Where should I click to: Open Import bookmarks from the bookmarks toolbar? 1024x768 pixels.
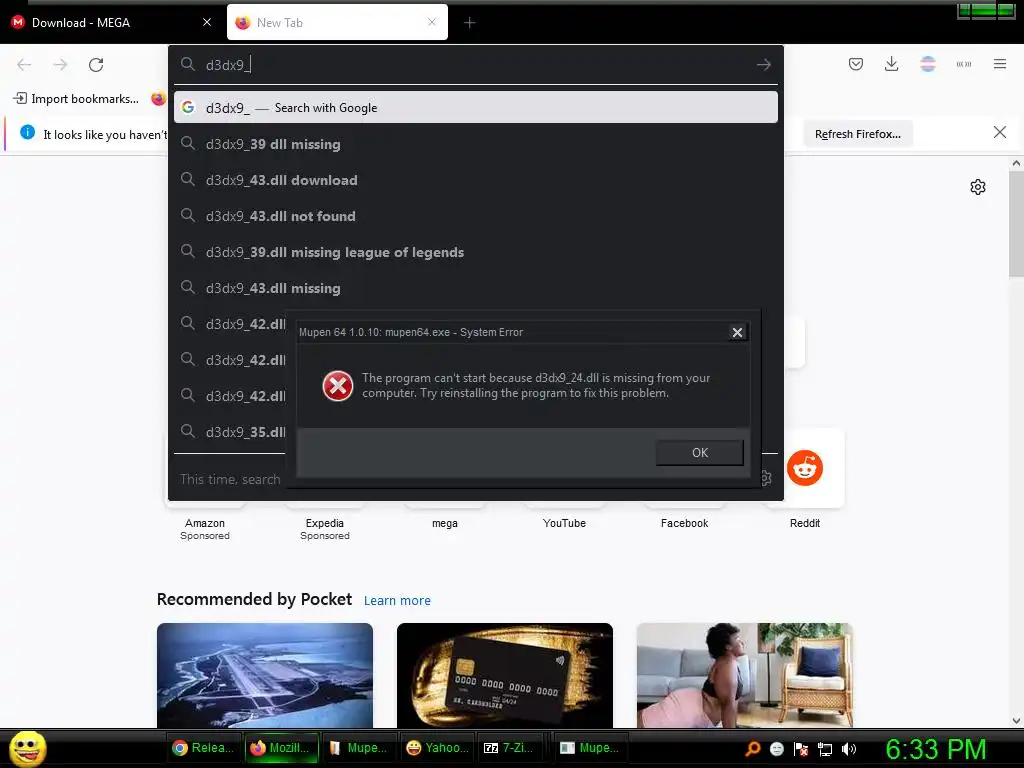pyautogui.click(x=76, y=99)
